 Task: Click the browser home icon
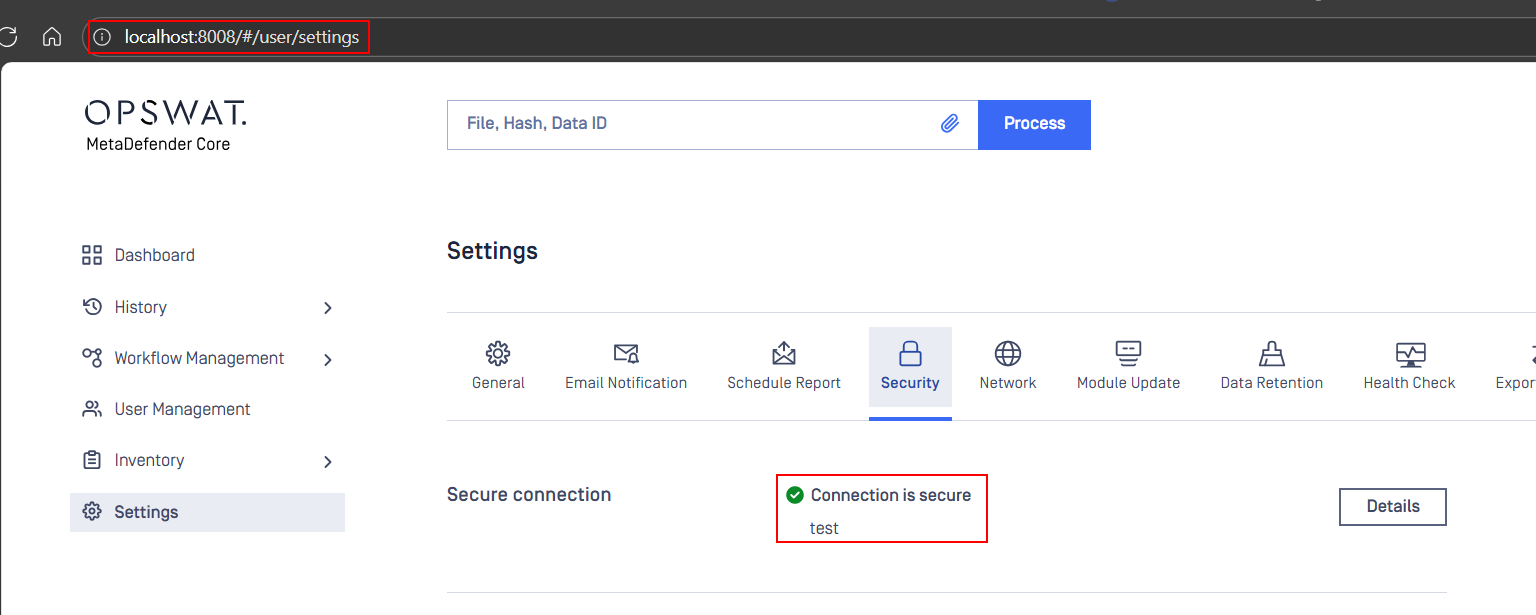52,37
